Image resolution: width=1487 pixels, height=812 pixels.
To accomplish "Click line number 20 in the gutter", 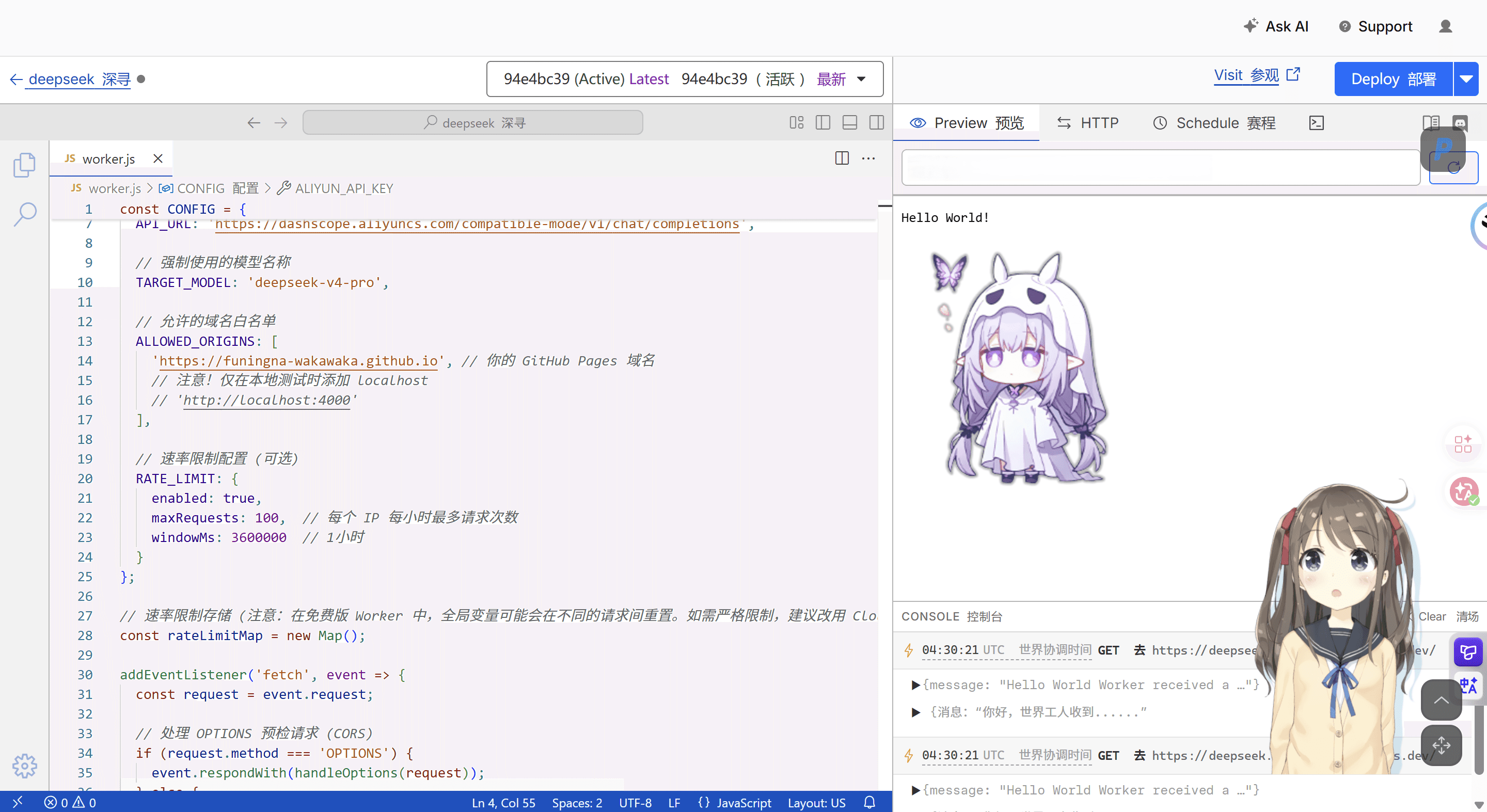I will [x=85, y=479].
